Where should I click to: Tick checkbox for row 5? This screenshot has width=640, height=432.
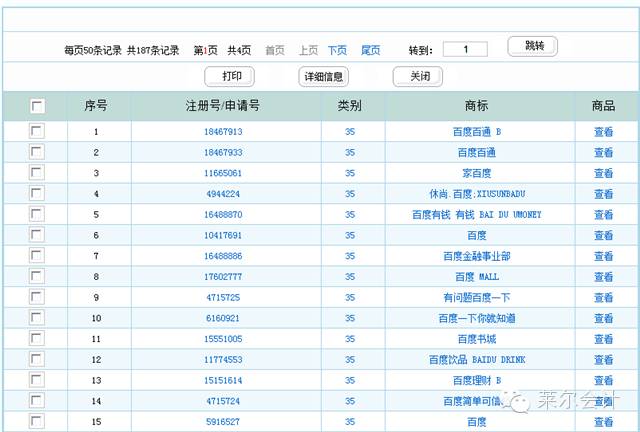37,214
